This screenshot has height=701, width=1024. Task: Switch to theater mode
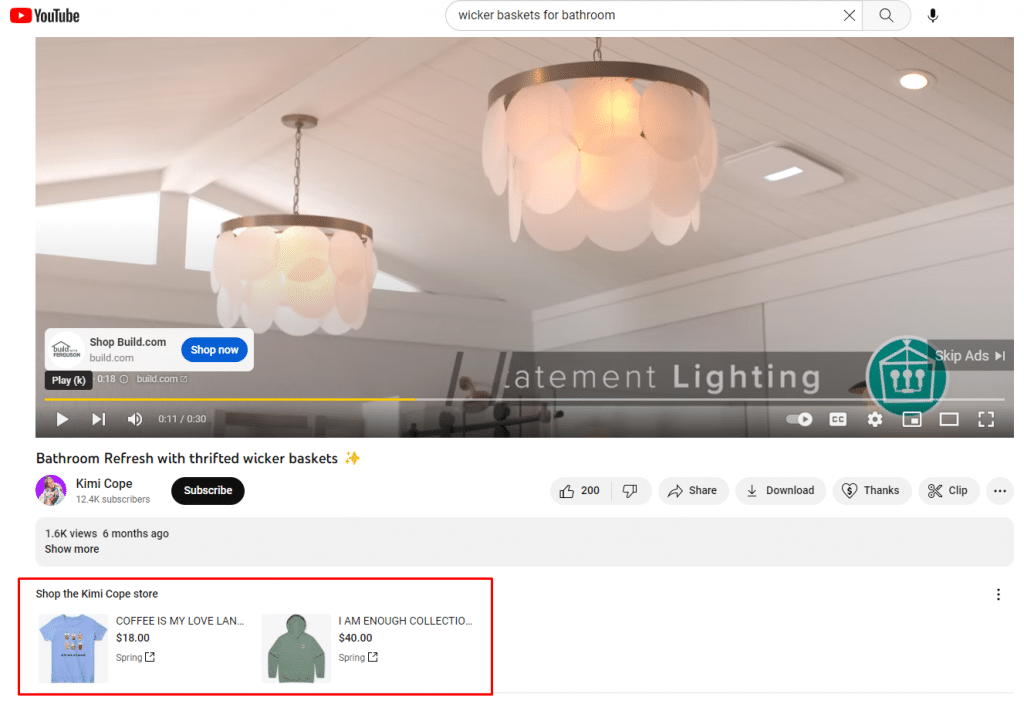(x=948, y=419)
